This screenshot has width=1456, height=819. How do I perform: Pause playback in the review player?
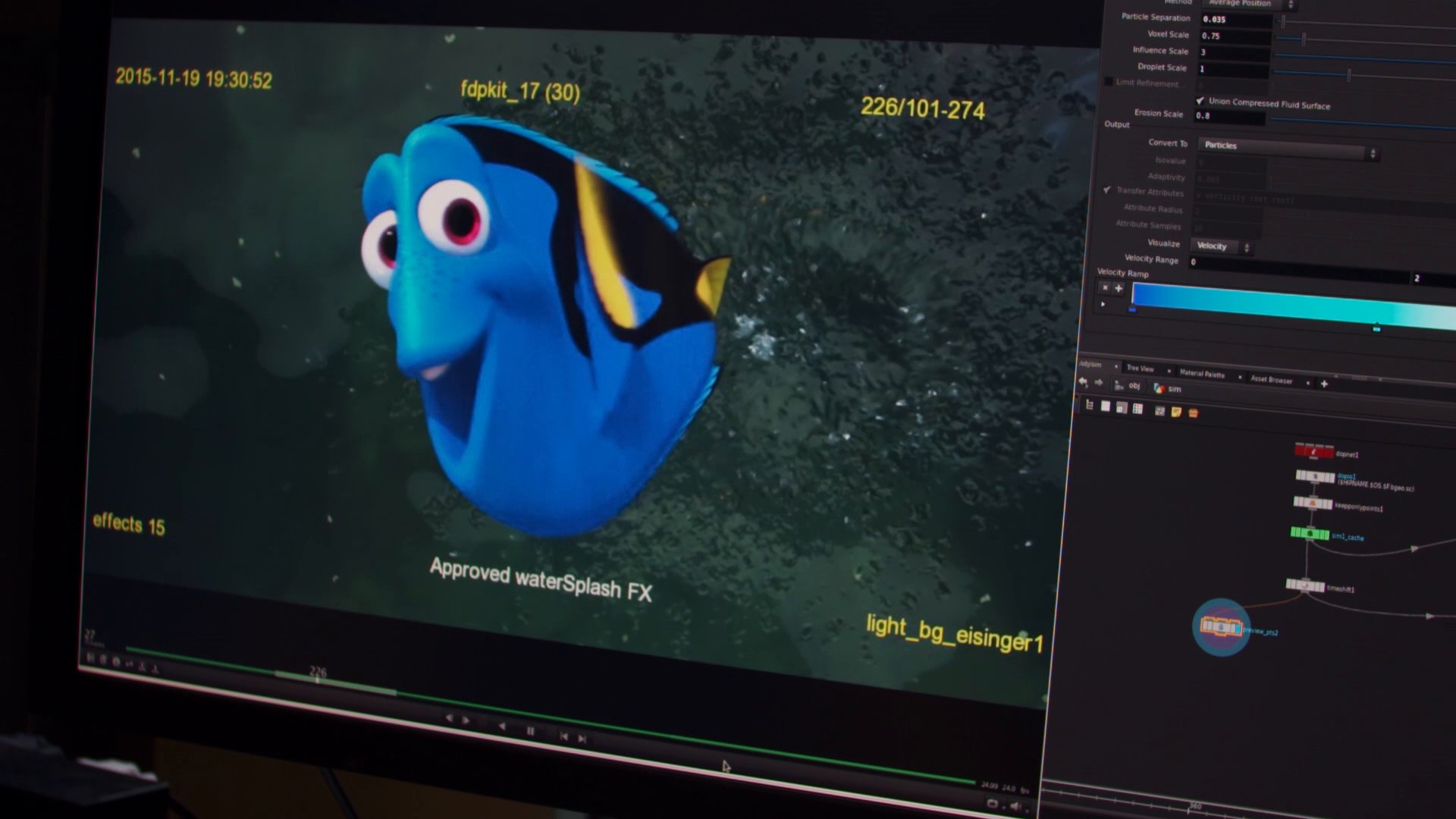click(530, 731)
